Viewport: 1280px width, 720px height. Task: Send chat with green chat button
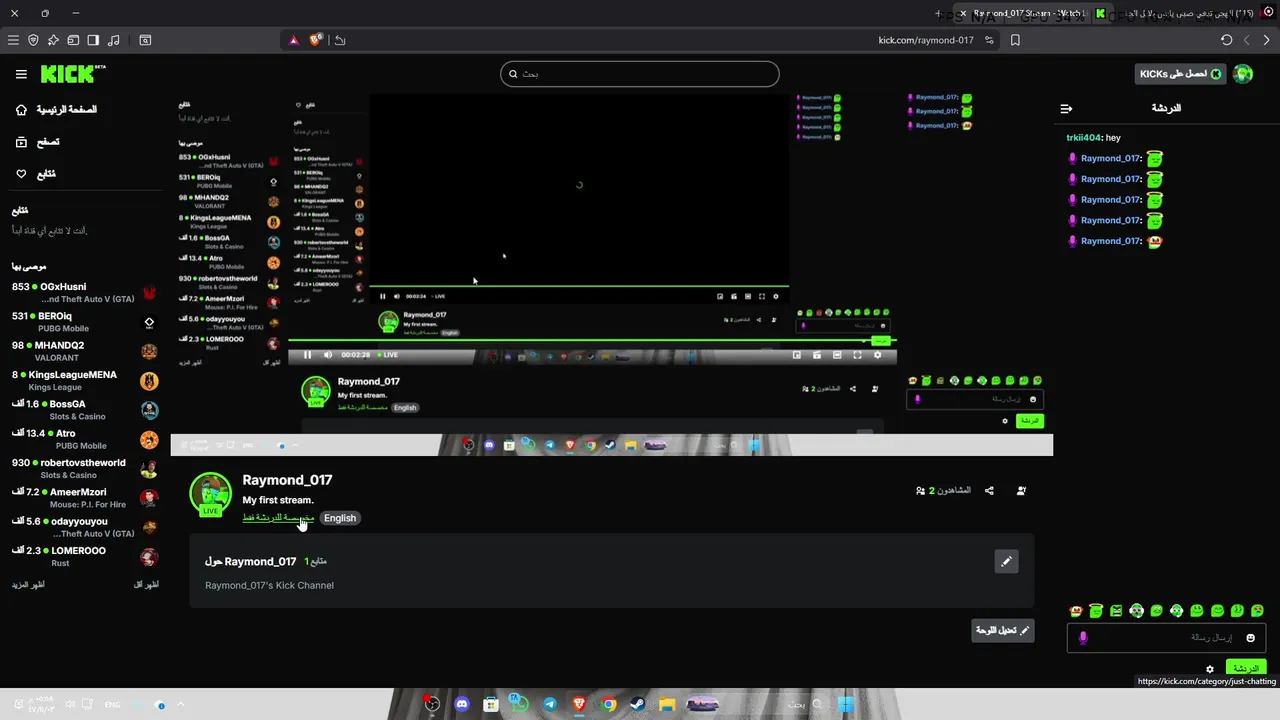1245,667
